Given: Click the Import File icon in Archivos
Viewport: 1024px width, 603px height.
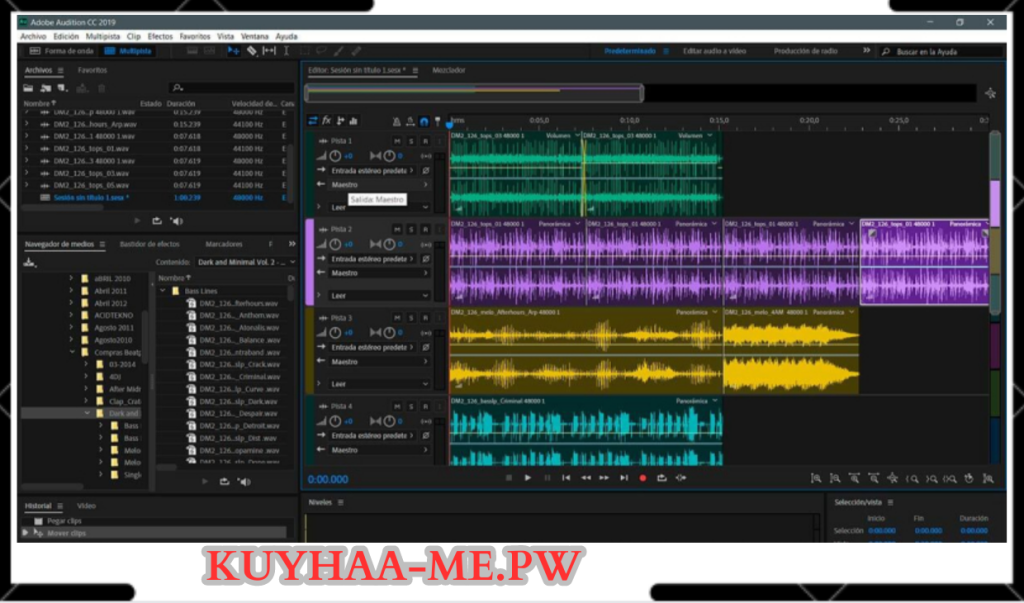Looking at the screenshot, I should [x=45, y=88].
